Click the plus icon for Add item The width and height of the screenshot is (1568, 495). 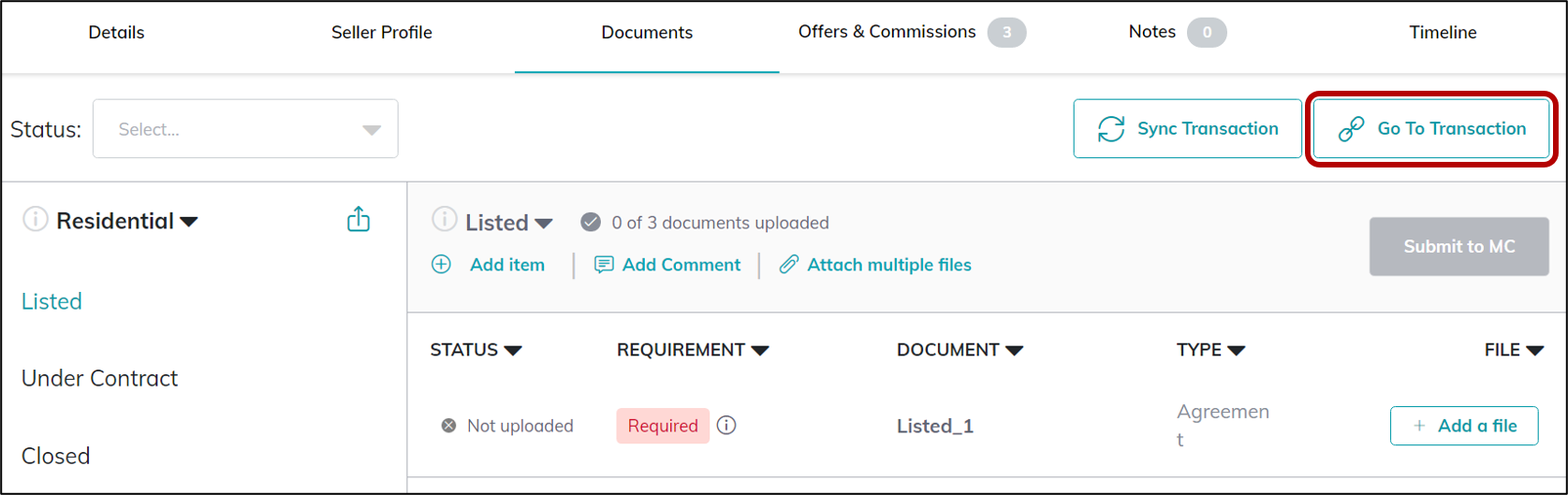click(x=441, y=265)
